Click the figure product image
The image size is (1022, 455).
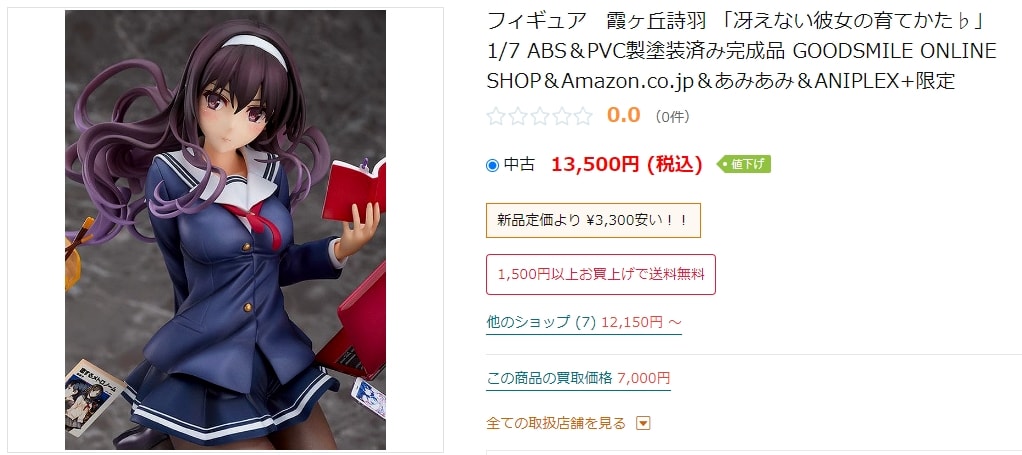tap(225, 229)
